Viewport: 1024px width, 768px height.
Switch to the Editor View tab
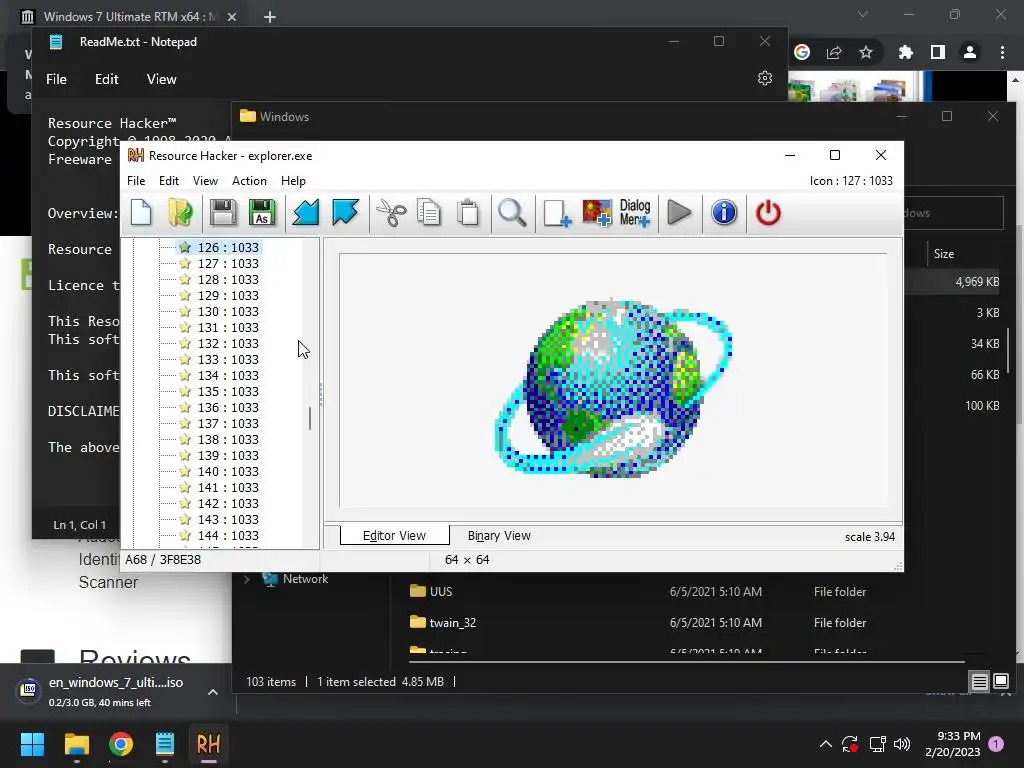(x=394, y=536)
